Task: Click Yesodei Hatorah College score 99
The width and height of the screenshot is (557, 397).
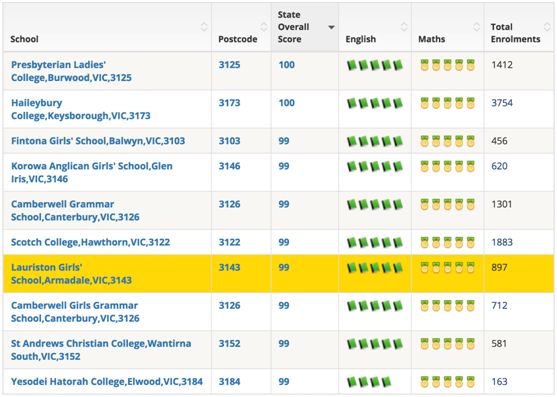Action: [x=283, y=381]
